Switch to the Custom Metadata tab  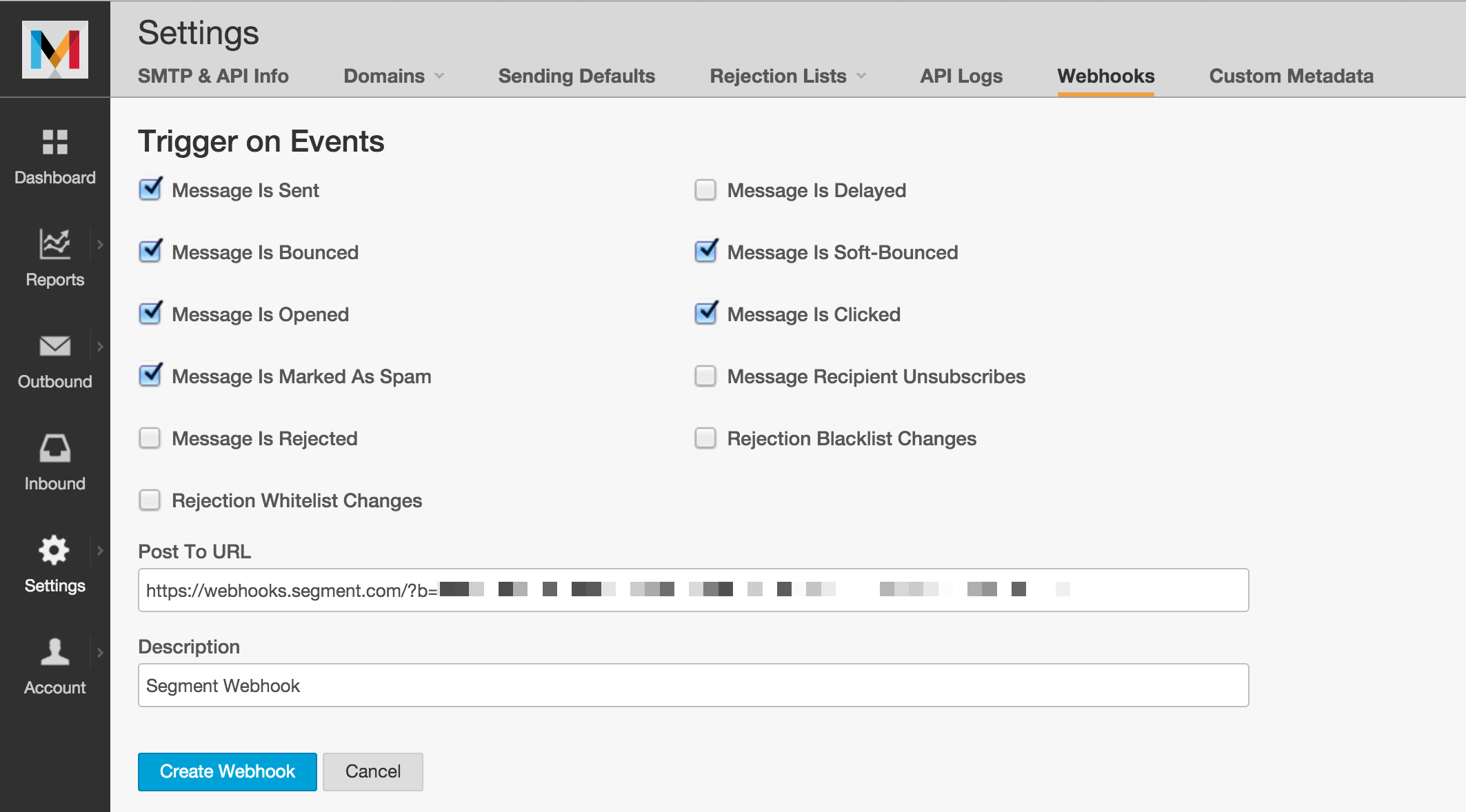coord(1291,76)
